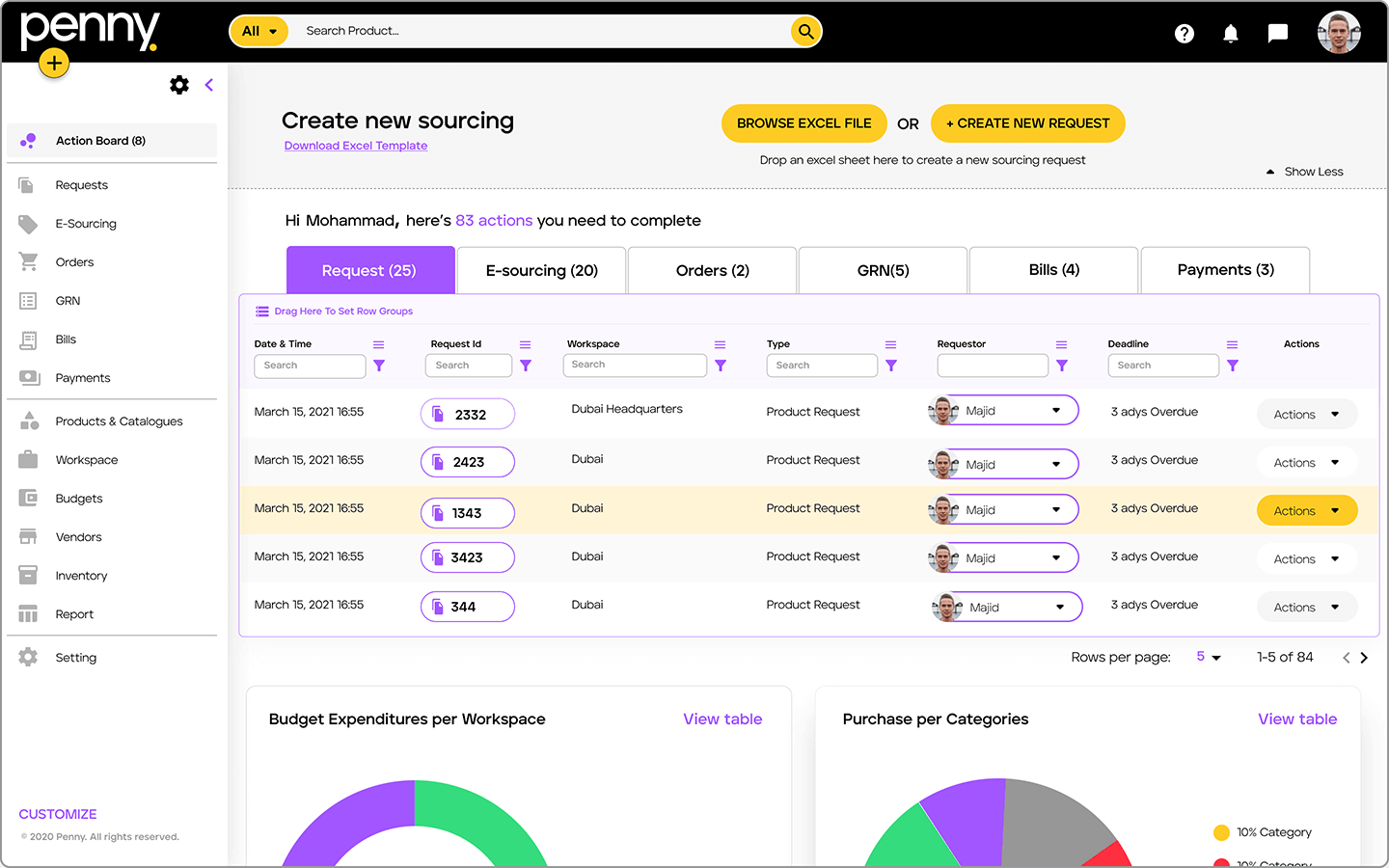The image size is (1389, 868).
Task: Open highlighted Actions dropdown for request 1343
Action: [x=1307, y=510]
